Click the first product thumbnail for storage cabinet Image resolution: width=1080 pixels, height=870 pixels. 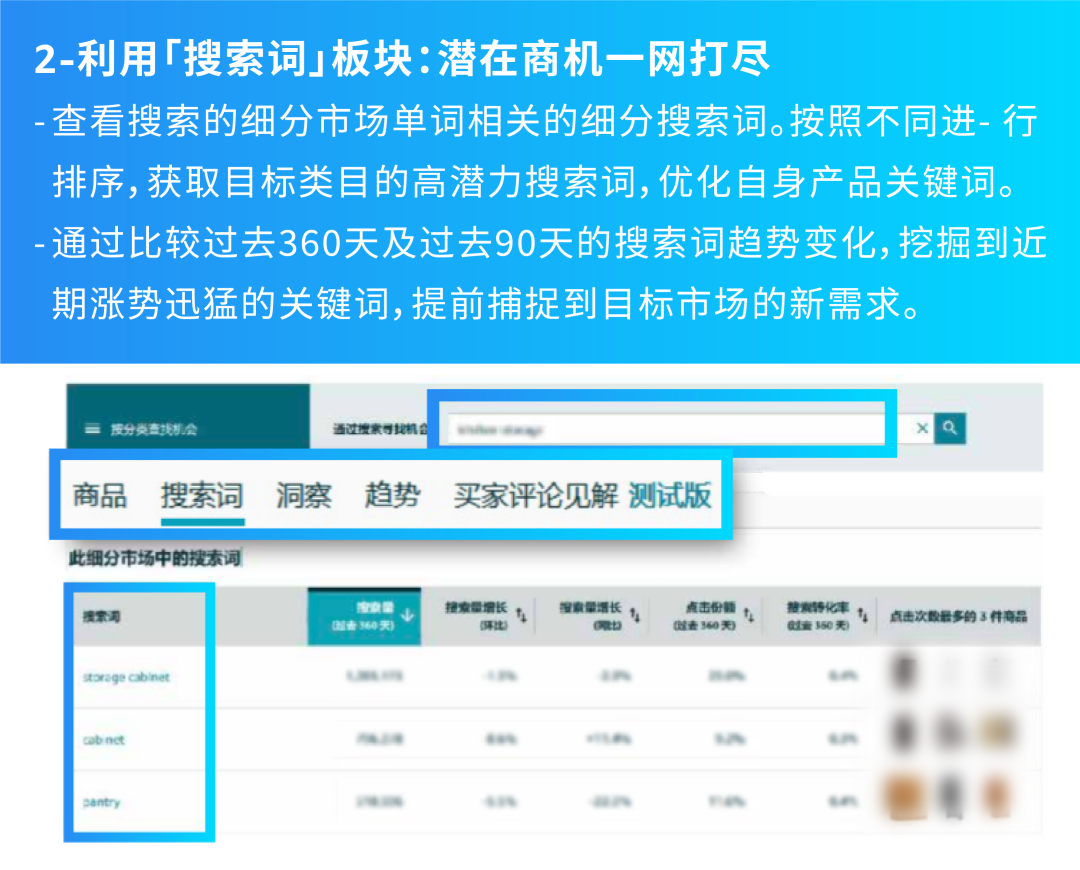point(902,671)
